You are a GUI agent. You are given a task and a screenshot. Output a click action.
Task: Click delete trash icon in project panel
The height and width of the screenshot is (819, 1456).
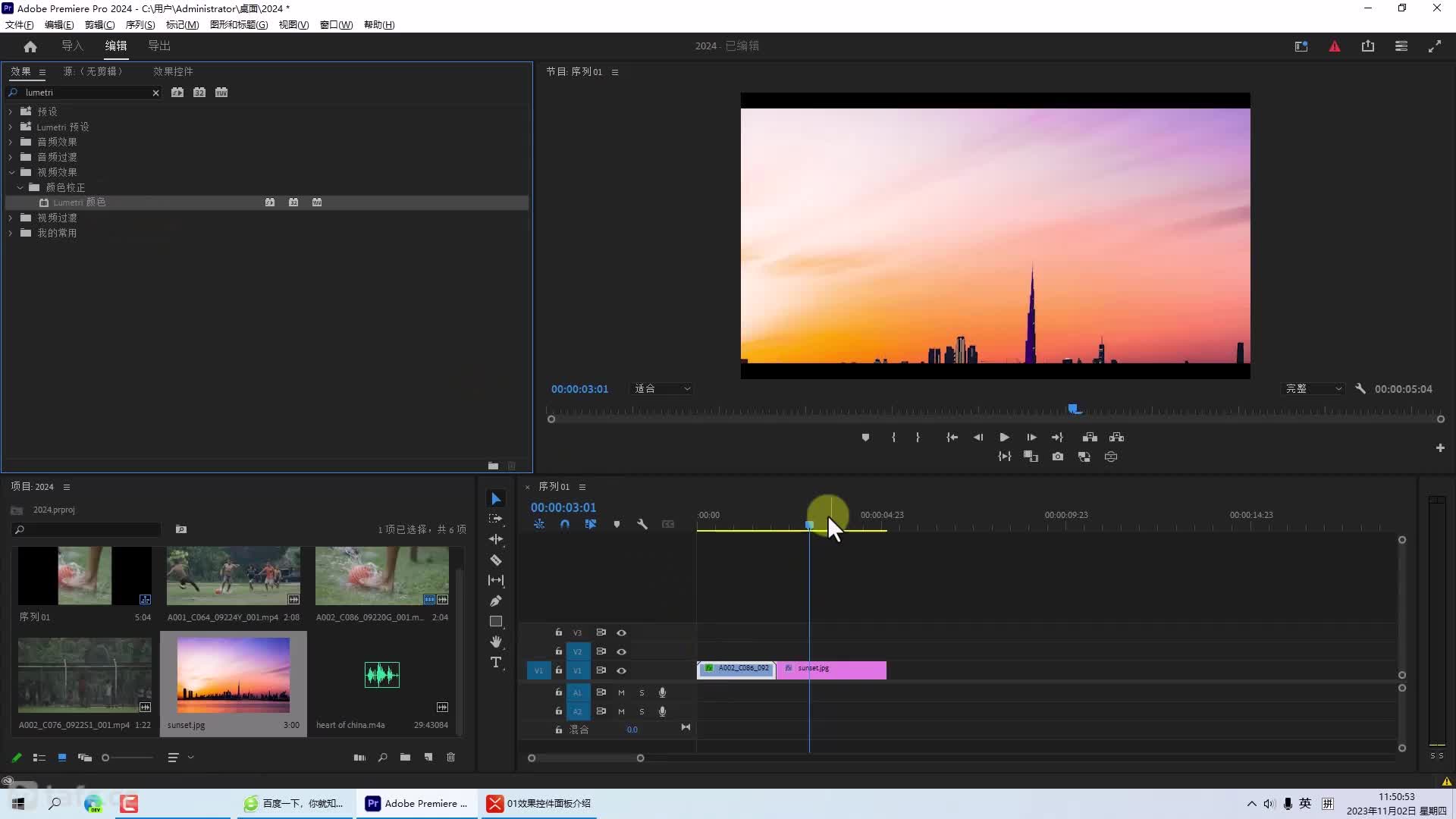451,757
